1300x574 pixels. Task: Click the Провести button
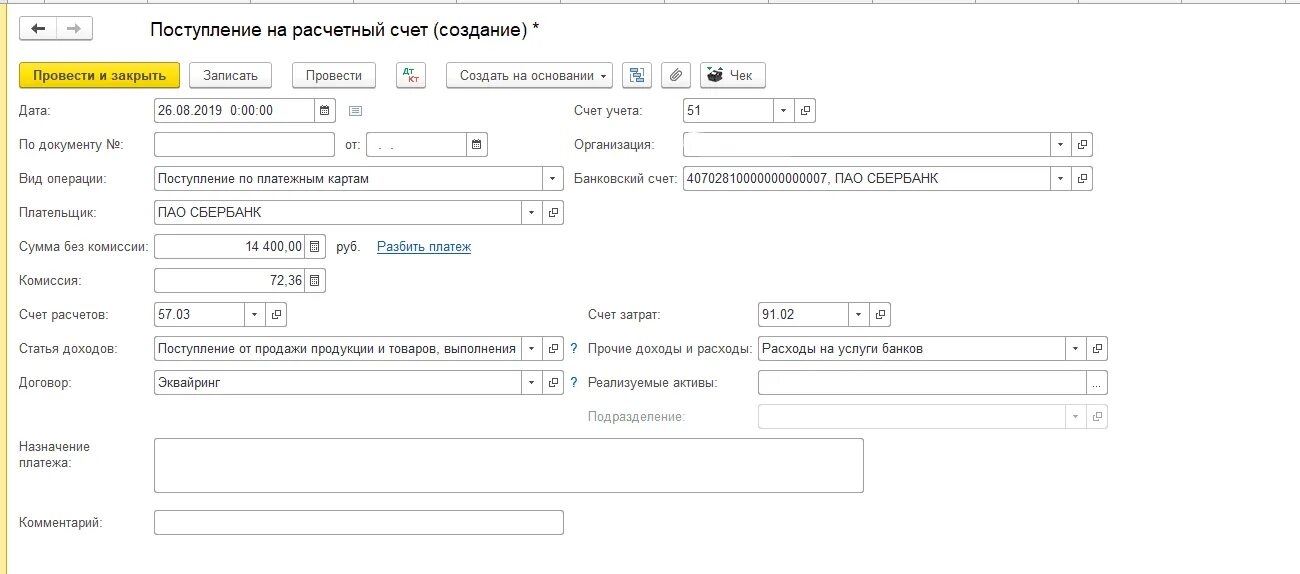tap(334, 75)
